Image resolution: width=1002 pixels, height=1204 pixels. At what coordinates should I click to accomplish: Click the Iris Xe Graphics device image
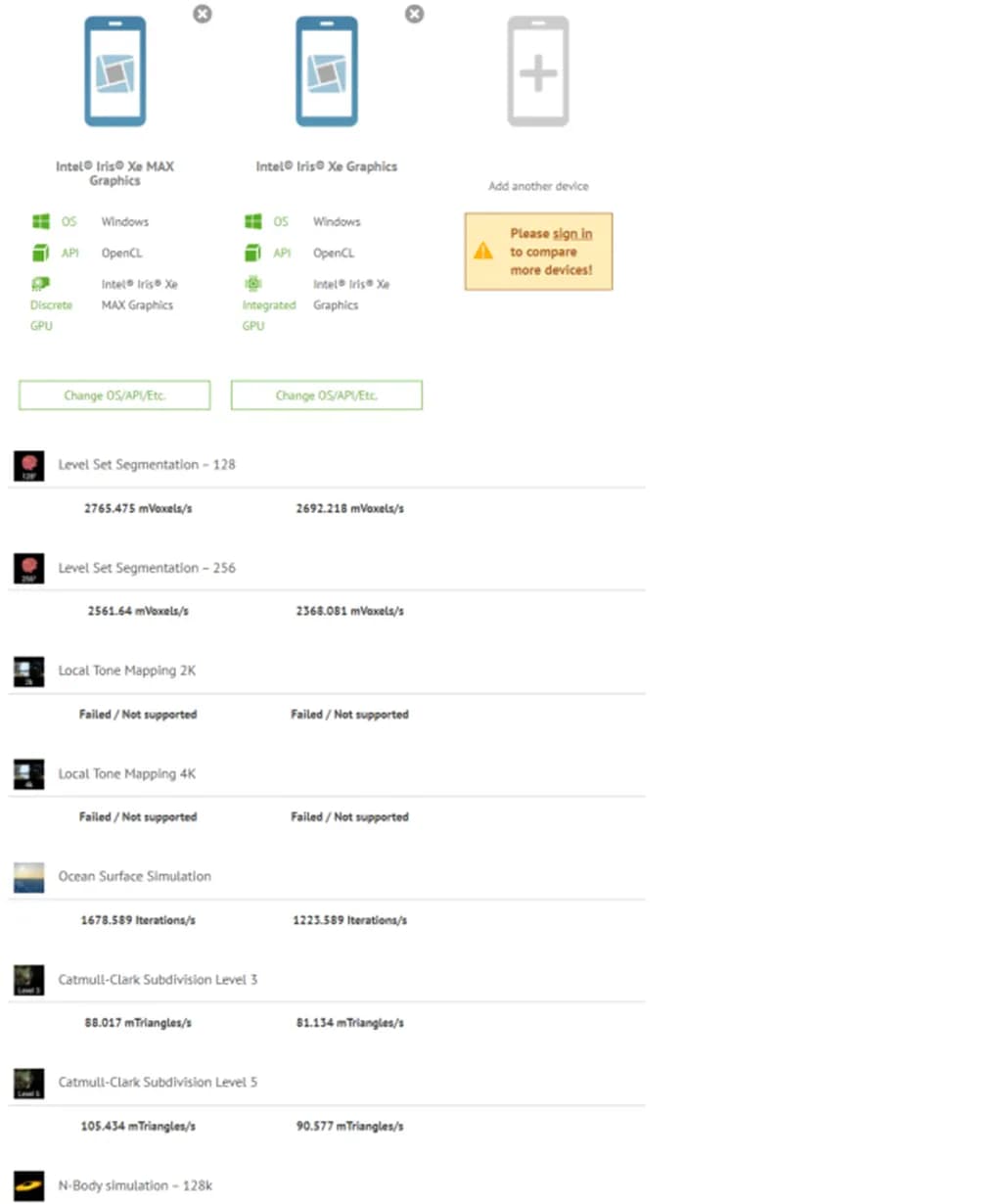click(327, 71)
